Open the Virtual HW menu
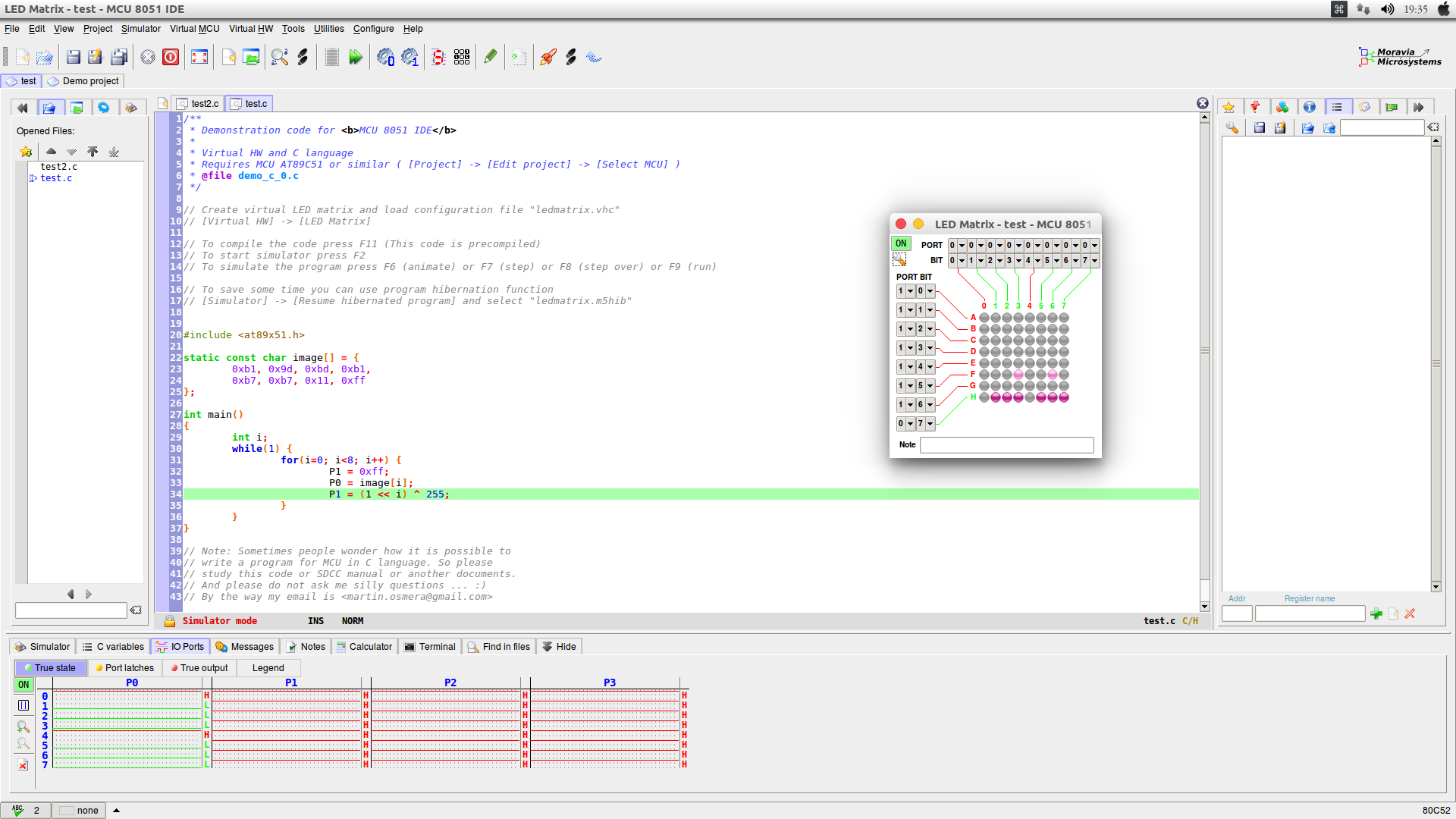Screen dimensions: 1456x819 pyautogui.click(x=251, y=29)
